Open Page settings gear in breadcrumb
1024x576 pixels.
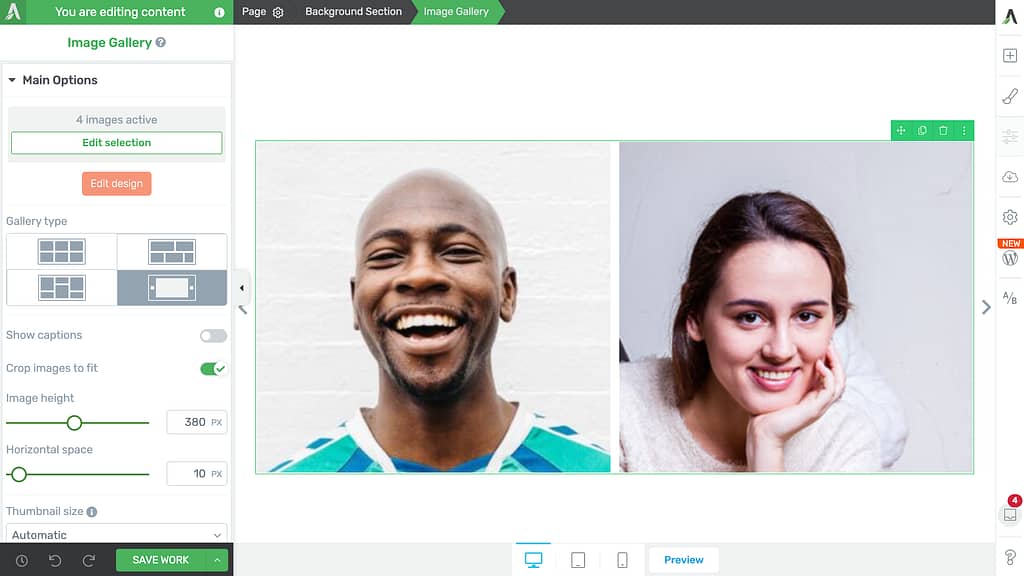(x=278, y=12)
